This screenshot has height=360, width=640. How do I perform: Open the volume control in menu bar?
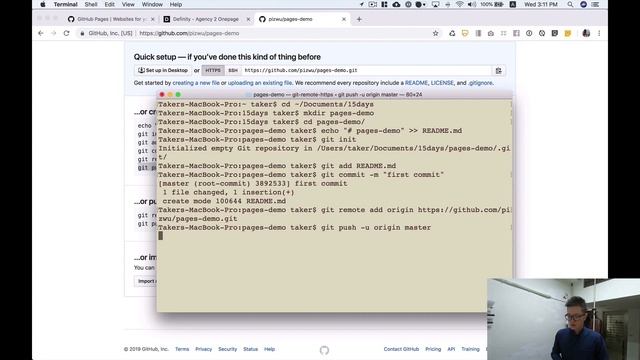tap(472, 4)
